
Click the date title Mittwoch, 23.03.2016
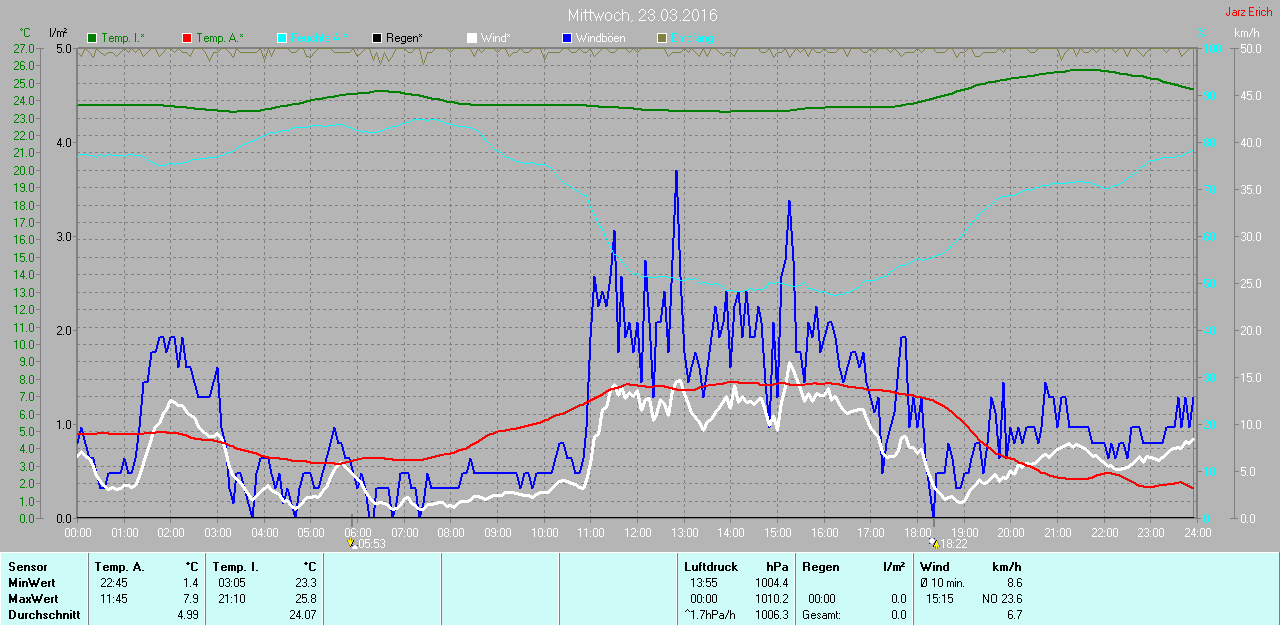[642, 15]
